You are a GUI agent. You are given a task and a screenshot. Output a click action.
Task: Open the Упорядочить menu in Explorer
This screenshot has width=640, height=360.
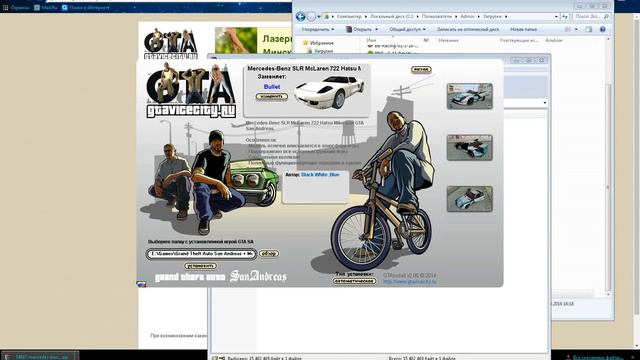(318, 29)
